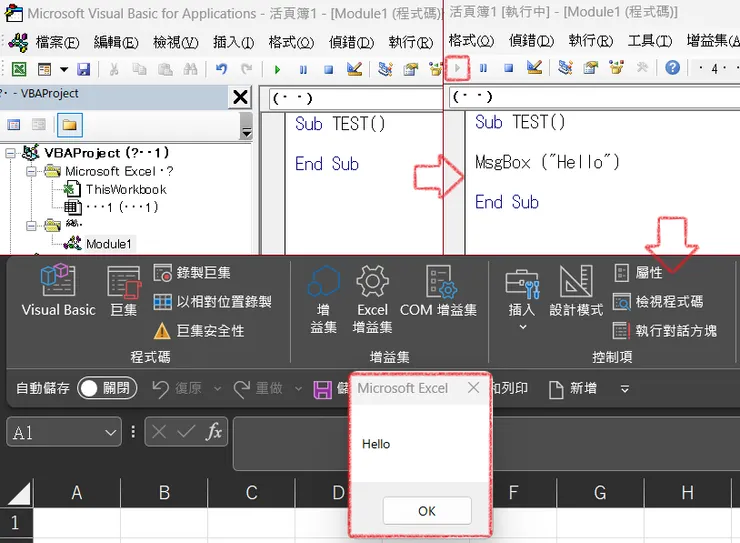Select Module1 in the project tree
The image size is (740, 543).
(109, 244)
